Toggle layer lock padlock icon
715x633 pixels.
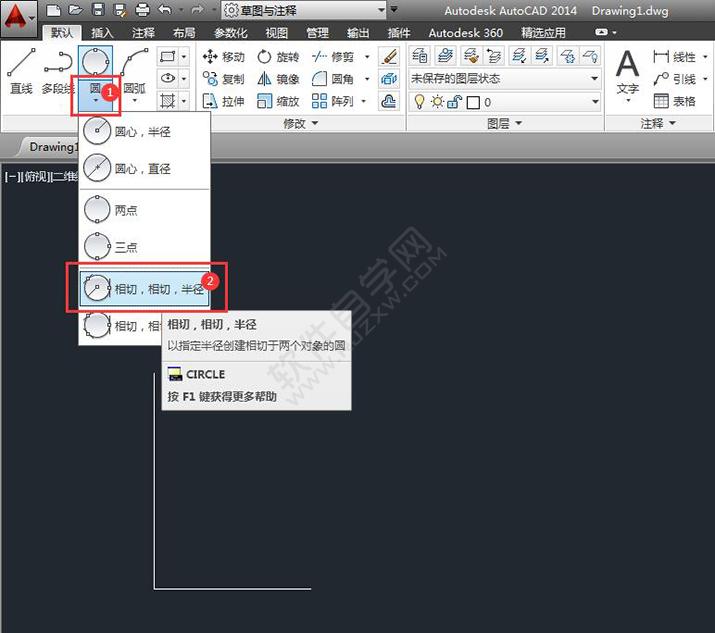coord(455,102)
